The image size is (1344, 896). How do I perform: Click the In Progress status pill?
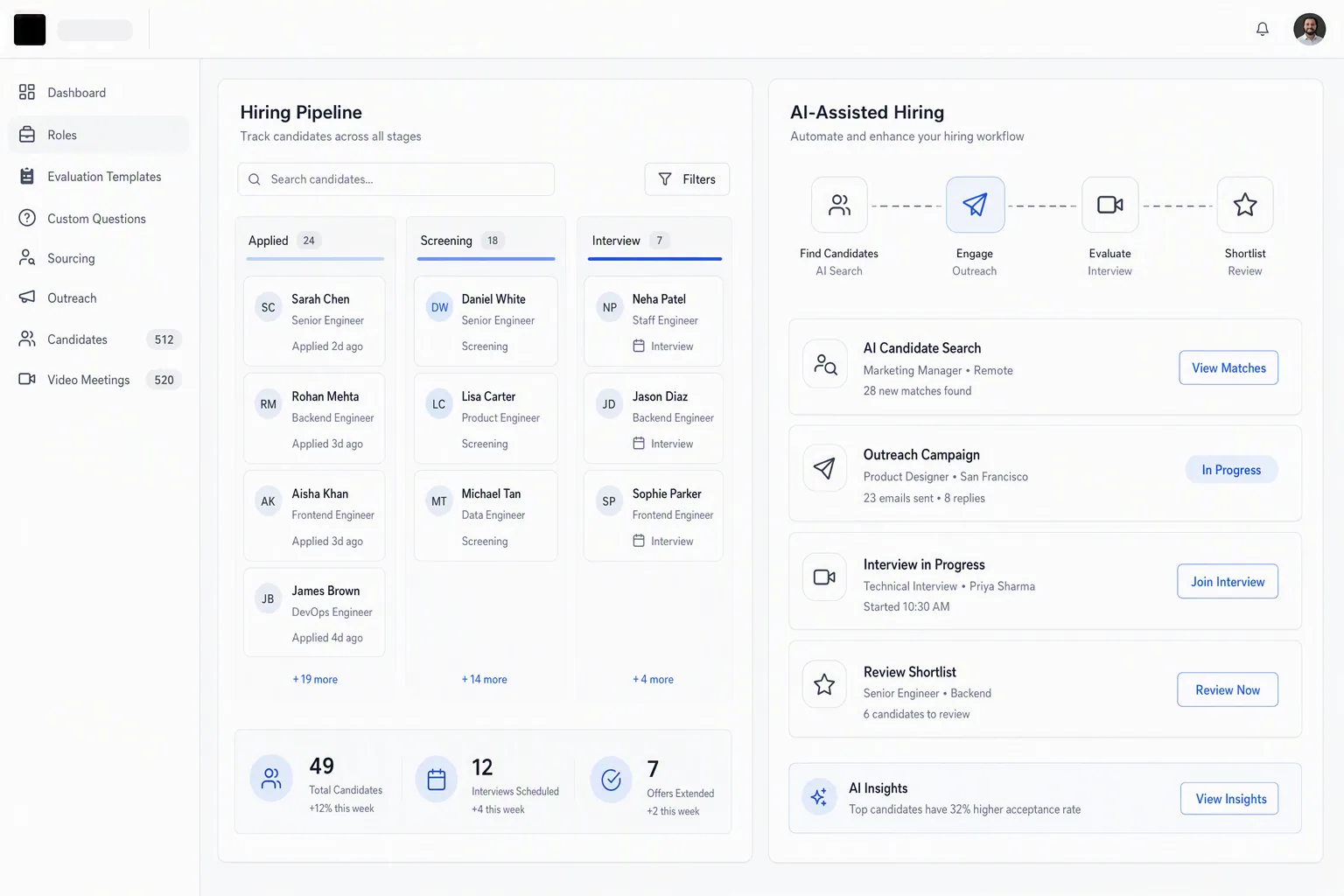pos(1231,470)
